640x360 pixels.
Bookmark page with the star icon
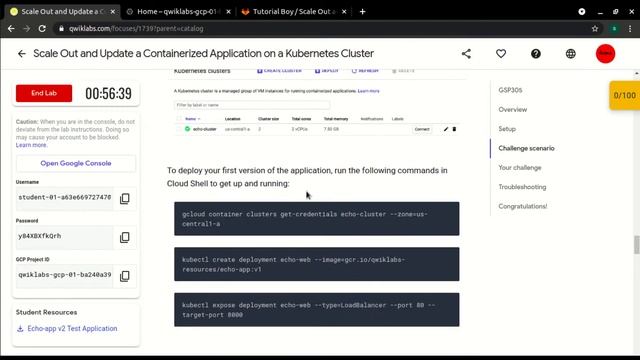(x=595, y=29)
